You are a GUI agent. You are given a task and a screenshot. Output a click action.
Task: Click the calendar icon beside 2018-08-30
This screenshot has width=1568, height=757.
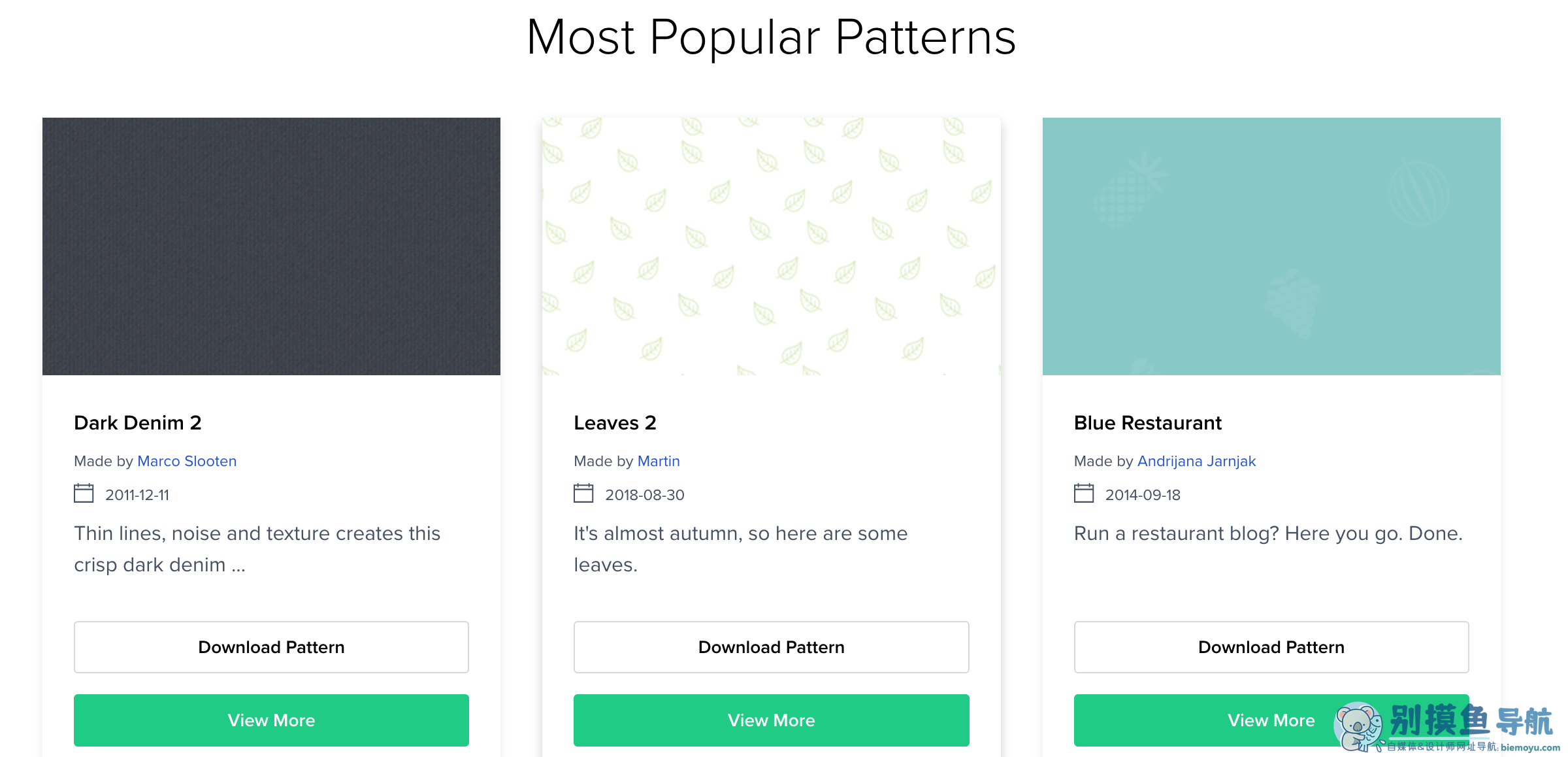[x=583, y=493]
